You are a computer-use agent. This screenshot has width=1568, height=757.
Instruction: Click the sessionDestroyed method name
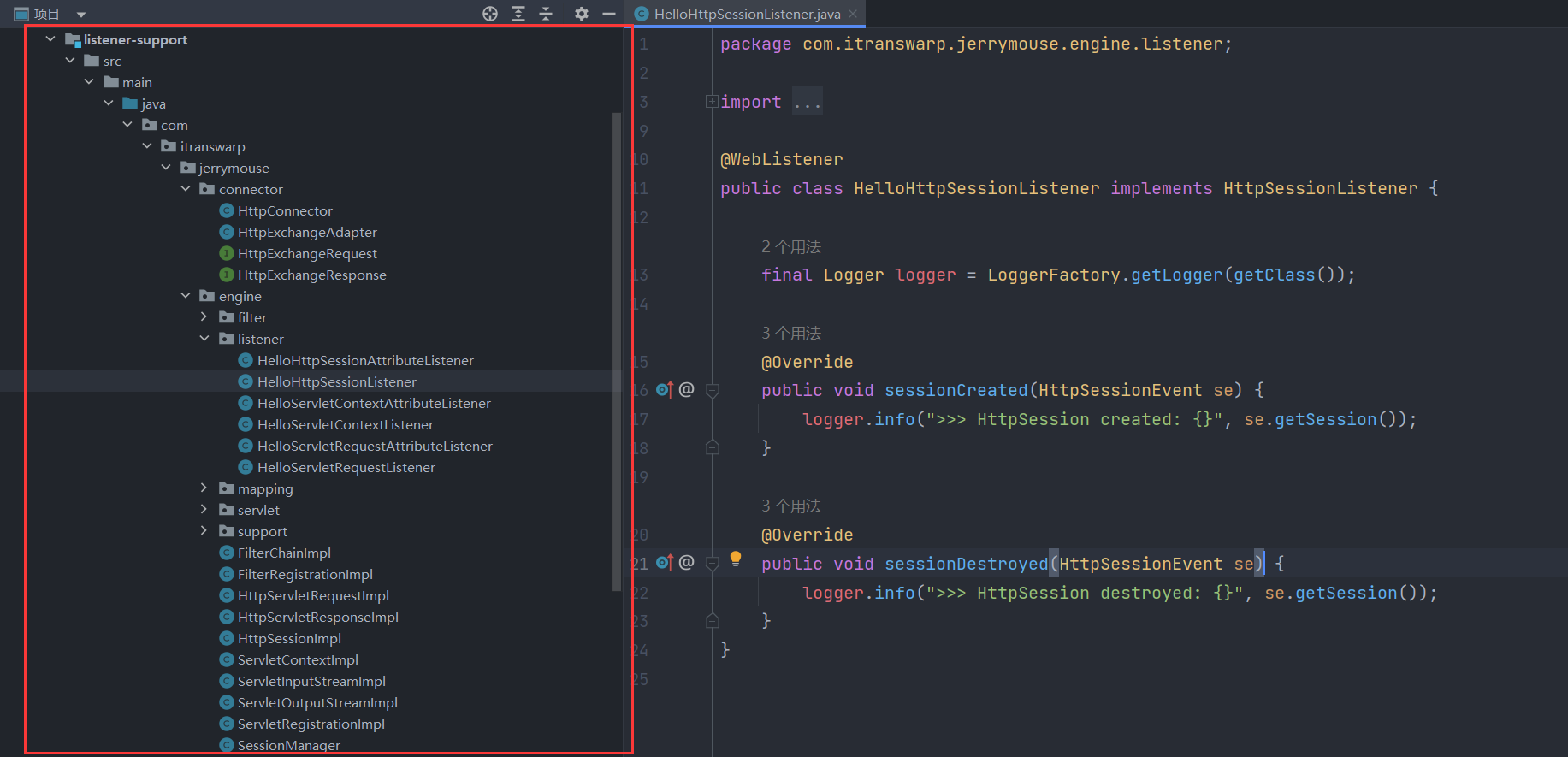point(967,564)
